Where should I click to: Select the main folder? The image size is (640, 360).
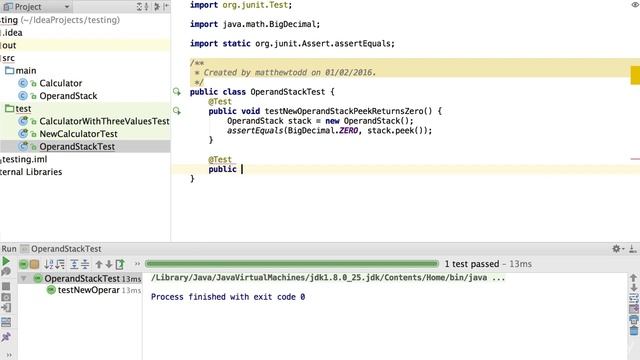pyautogui.click(x=26, y=71)
